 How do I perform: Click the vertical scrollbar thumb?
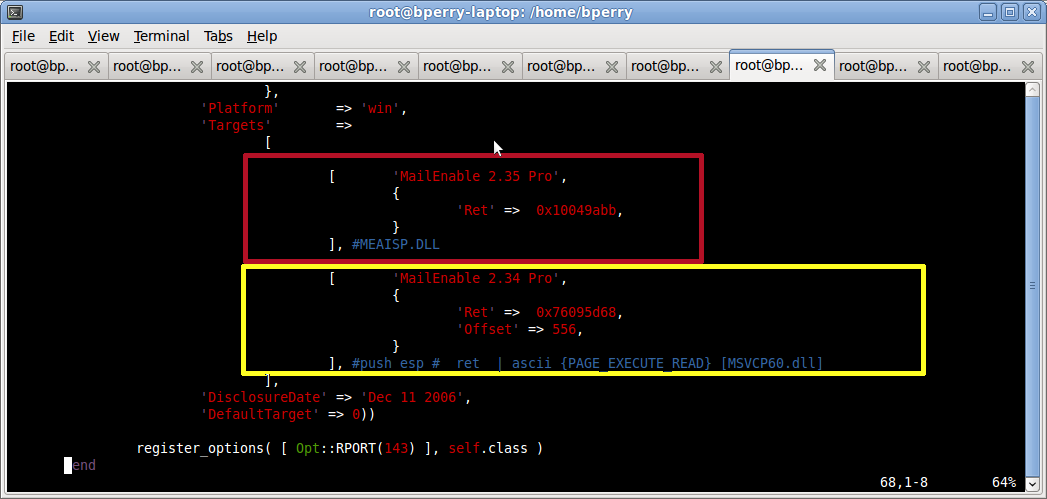(1033, 286)
